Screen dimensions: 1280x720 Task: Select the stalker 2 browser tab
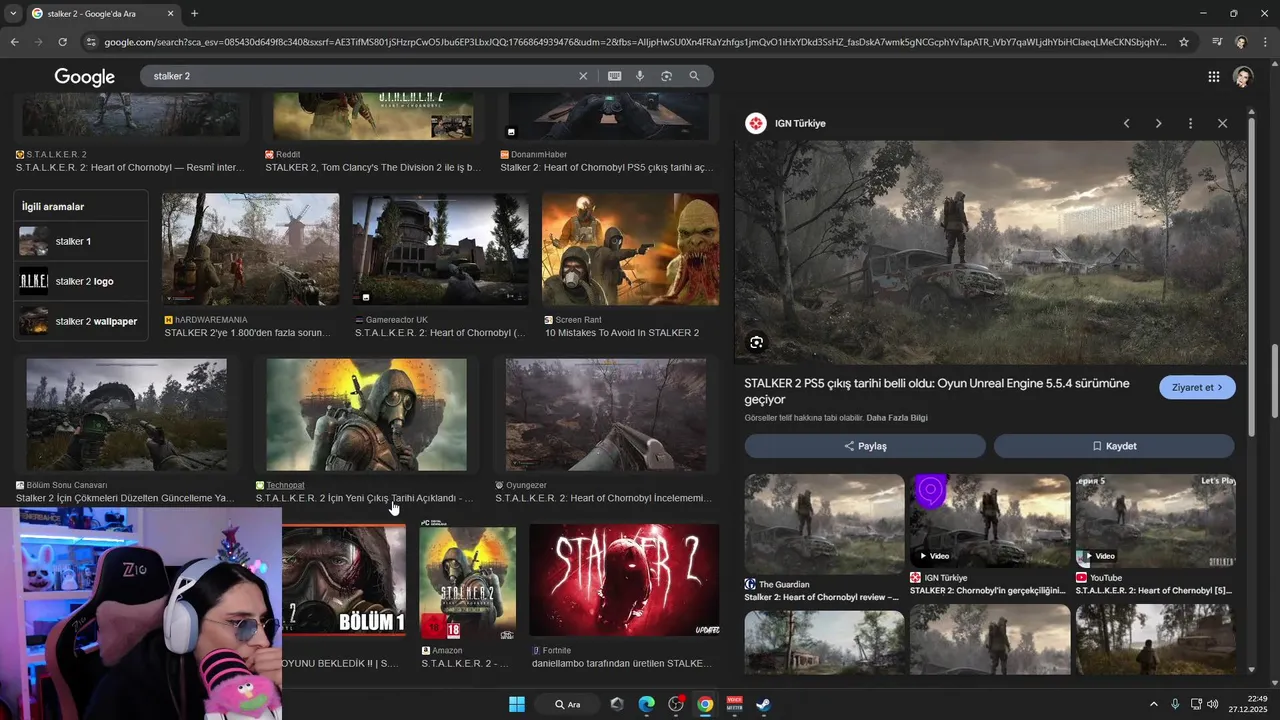[x=103, y=14]
